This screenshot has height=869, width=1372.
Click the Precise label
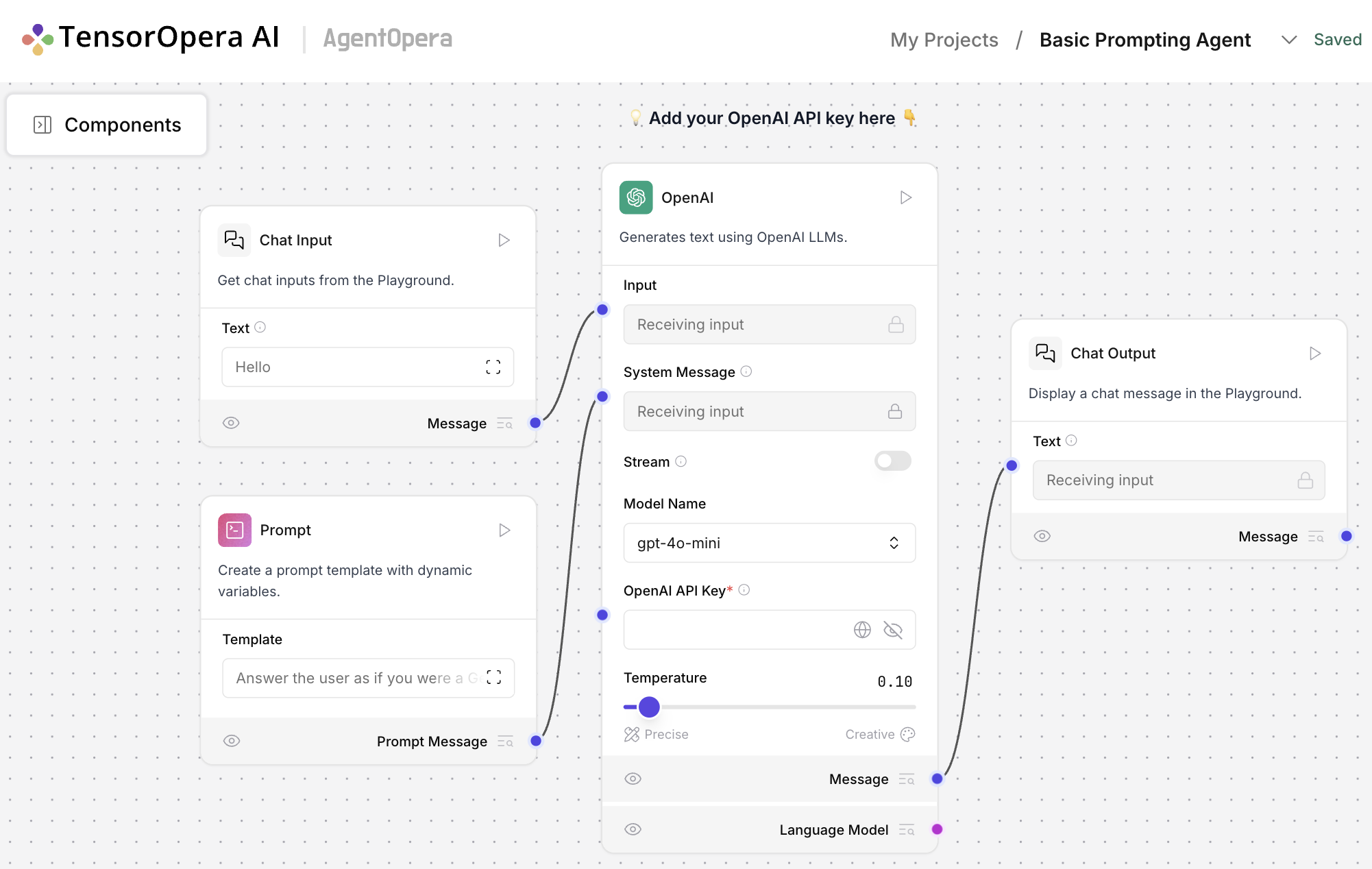coord(666,734)
